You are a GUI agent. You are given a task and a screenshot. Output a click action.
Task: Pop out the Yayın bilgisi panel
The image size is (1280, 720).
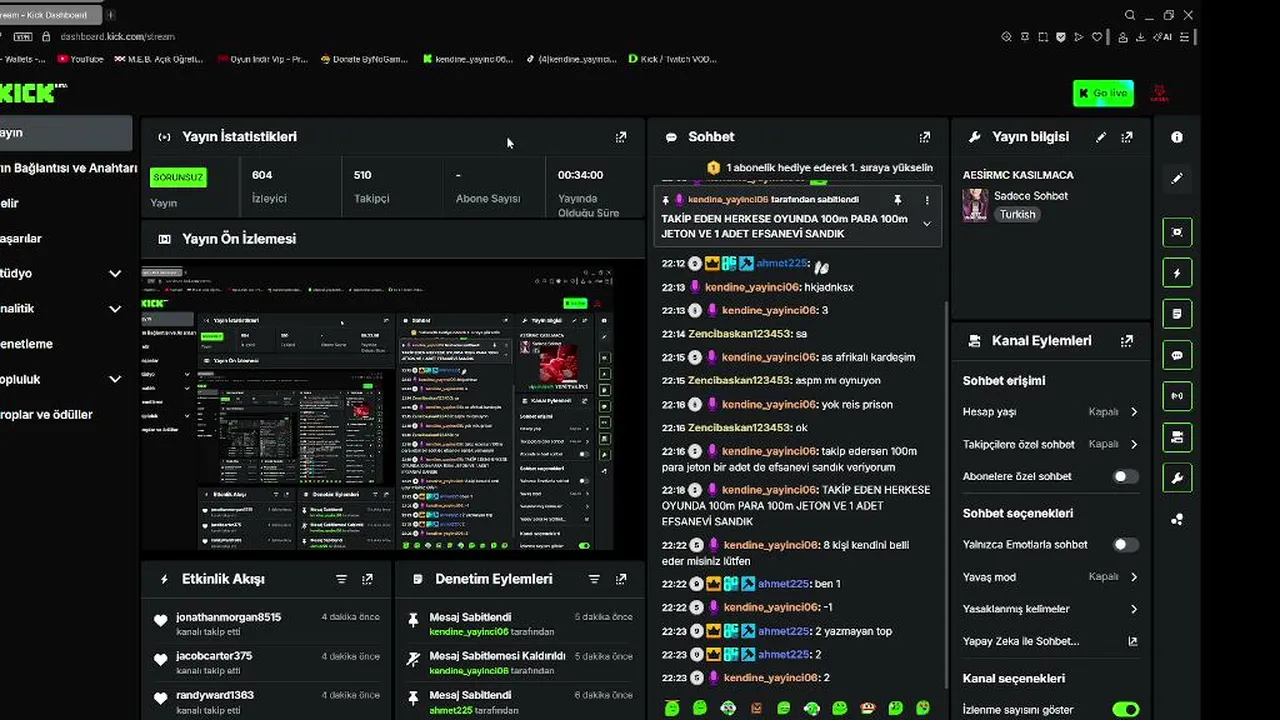tap(1127, 137)
